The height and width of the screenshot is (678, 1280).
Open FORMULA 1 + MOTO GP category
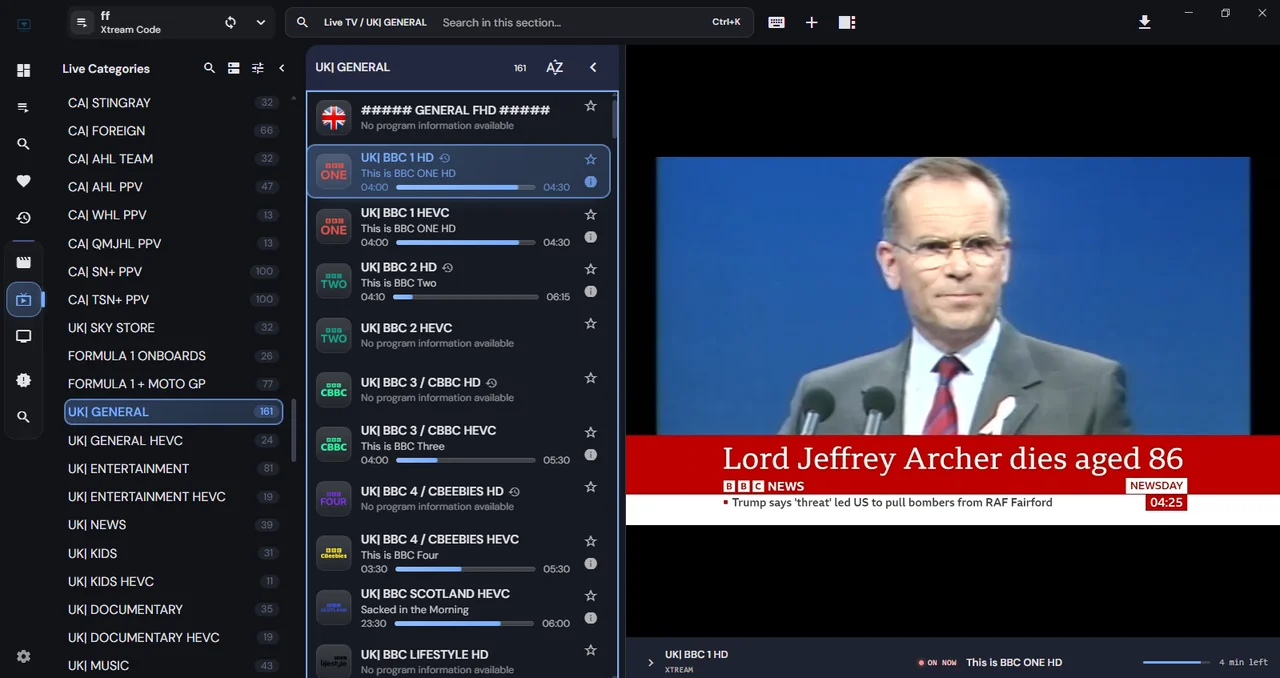173,384
